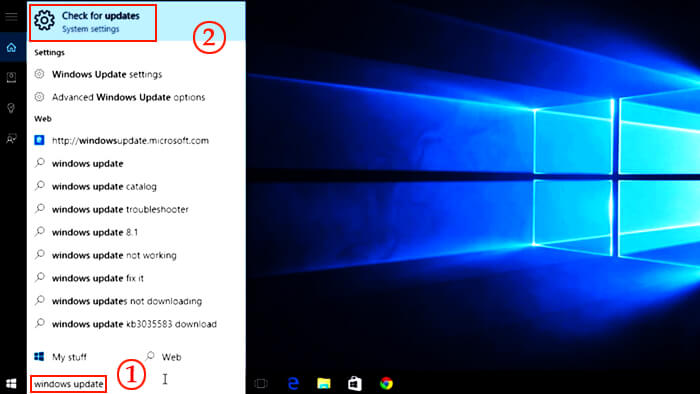This screenshot has height=394, width=700.
Task: Launch Microsoft Edge from the taskbar
Action: [x=293, y=383]
